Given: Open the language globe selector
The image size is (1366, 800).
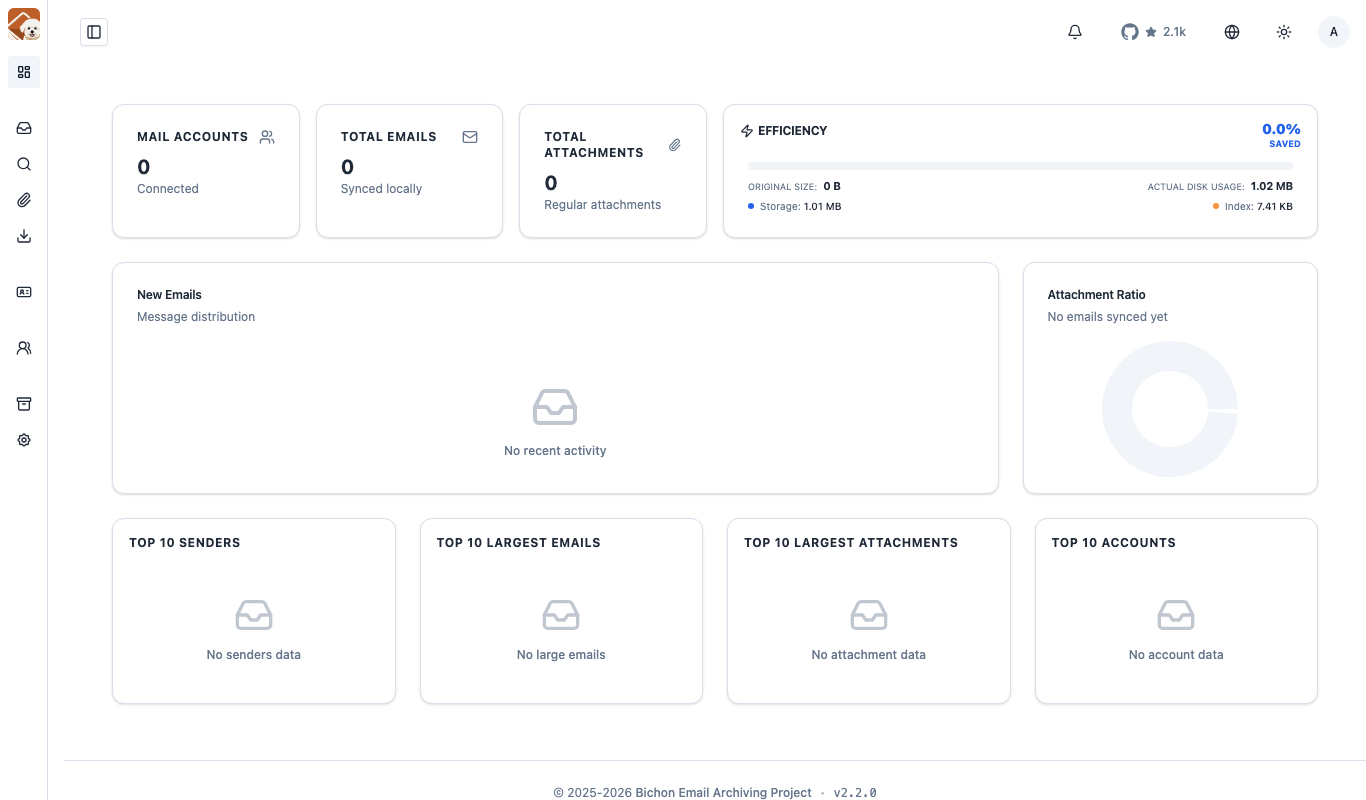Looking at the screenshot, I should [x=1232, y=32].
